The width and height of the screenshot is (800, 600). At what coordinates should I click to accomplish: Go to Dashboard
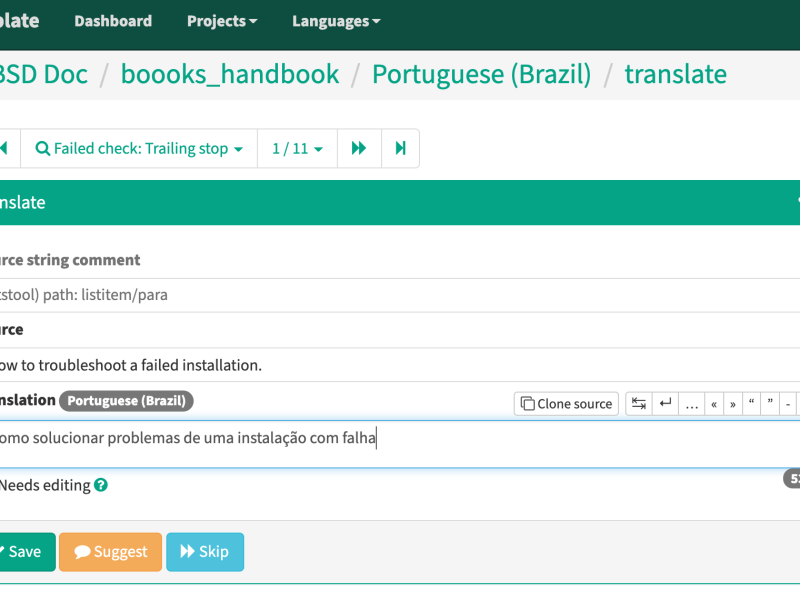click(x=113, y=21)
